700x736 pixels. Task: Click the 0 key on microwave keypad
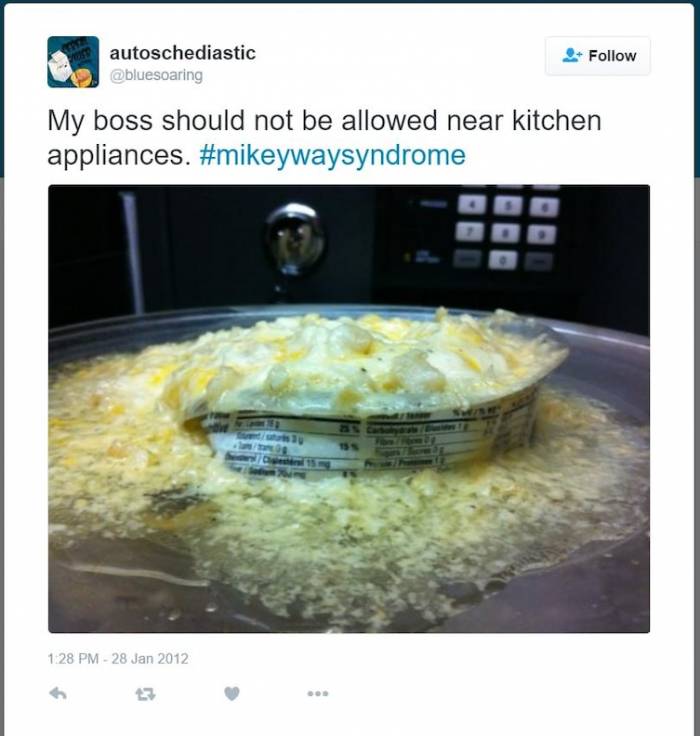click(x=503, y=260)
